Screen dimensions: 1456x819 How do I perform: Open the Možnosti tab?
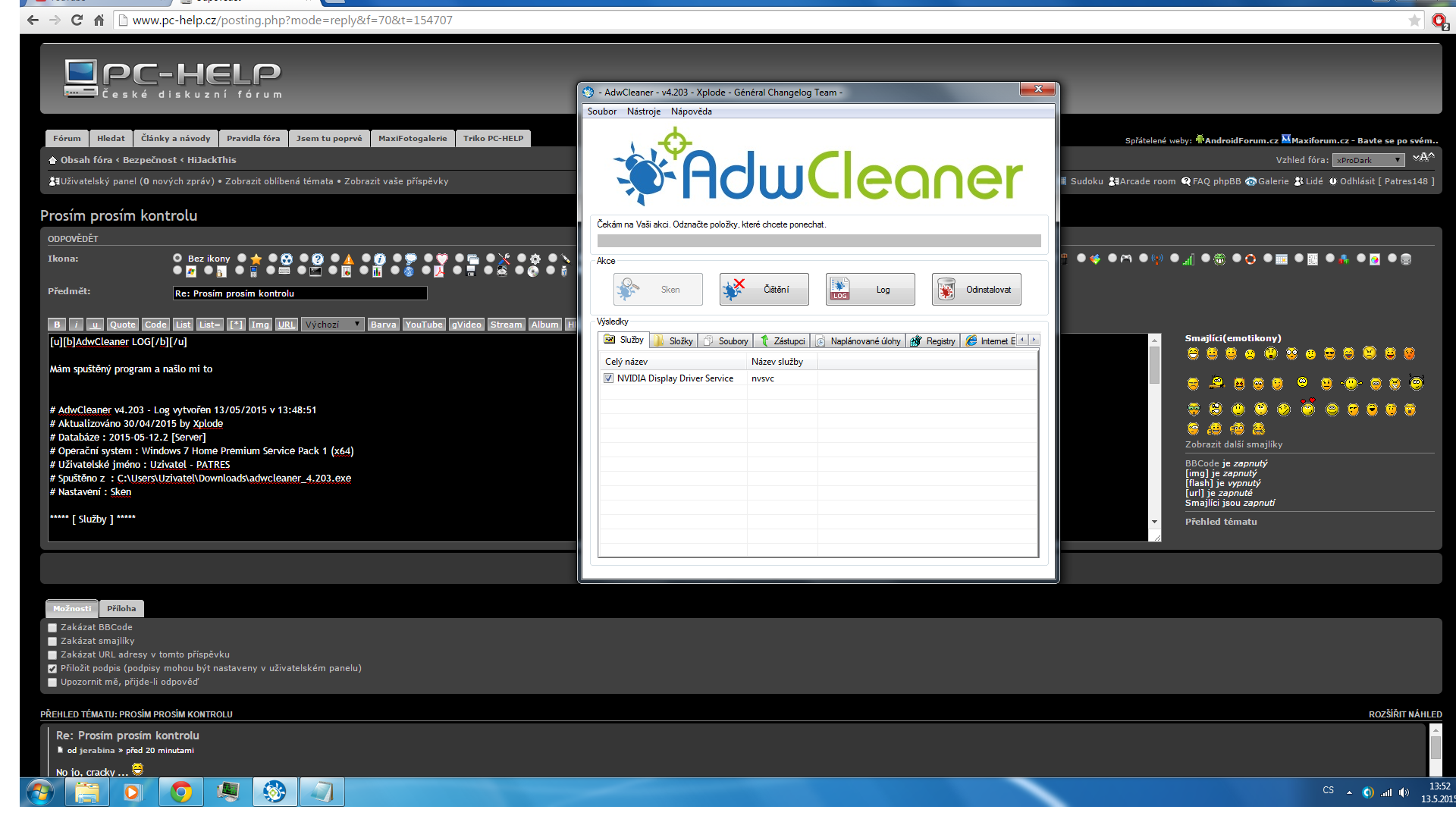[72, 608]
